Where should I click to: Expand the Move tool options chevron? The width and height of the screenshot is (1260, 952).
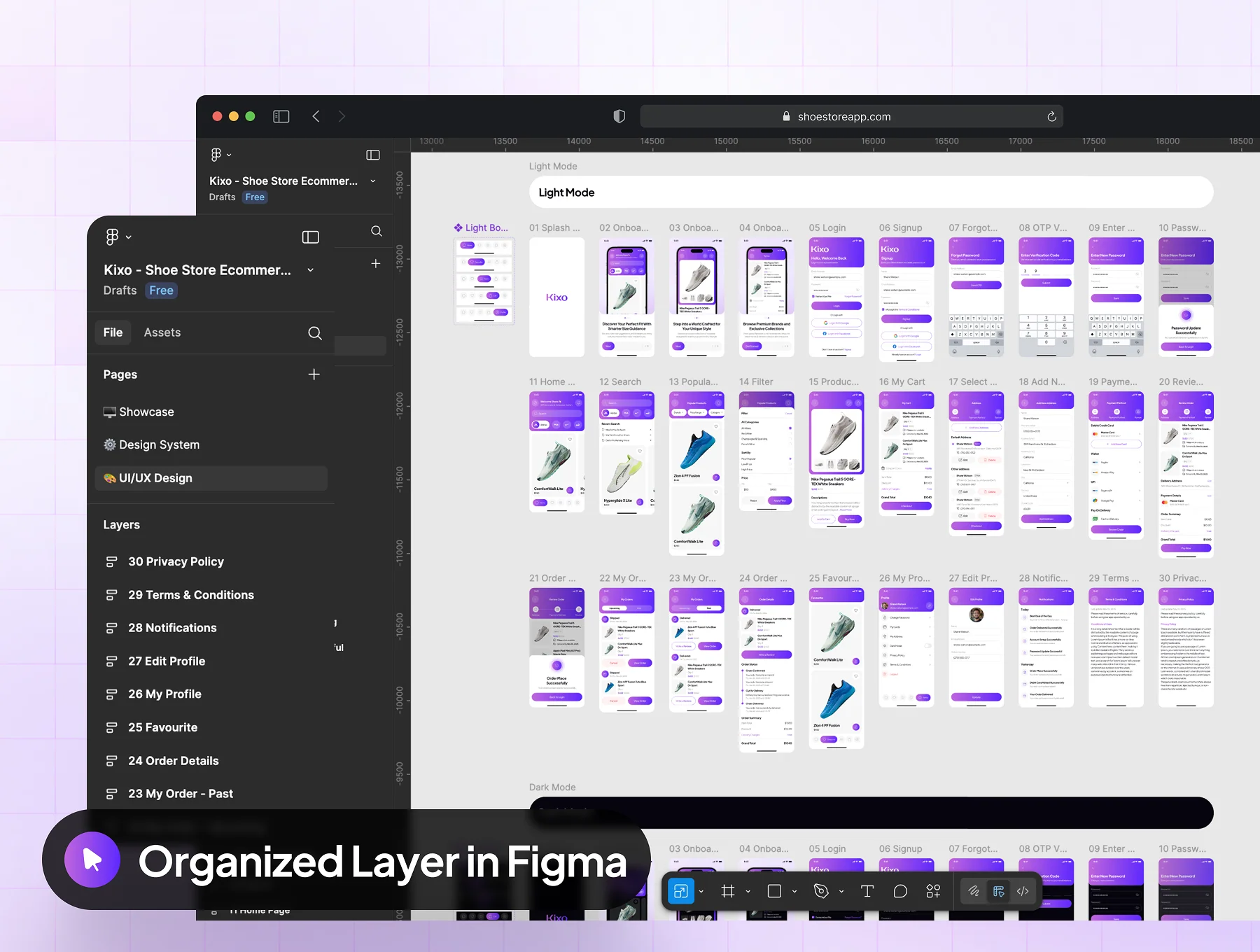pos(701,891)
